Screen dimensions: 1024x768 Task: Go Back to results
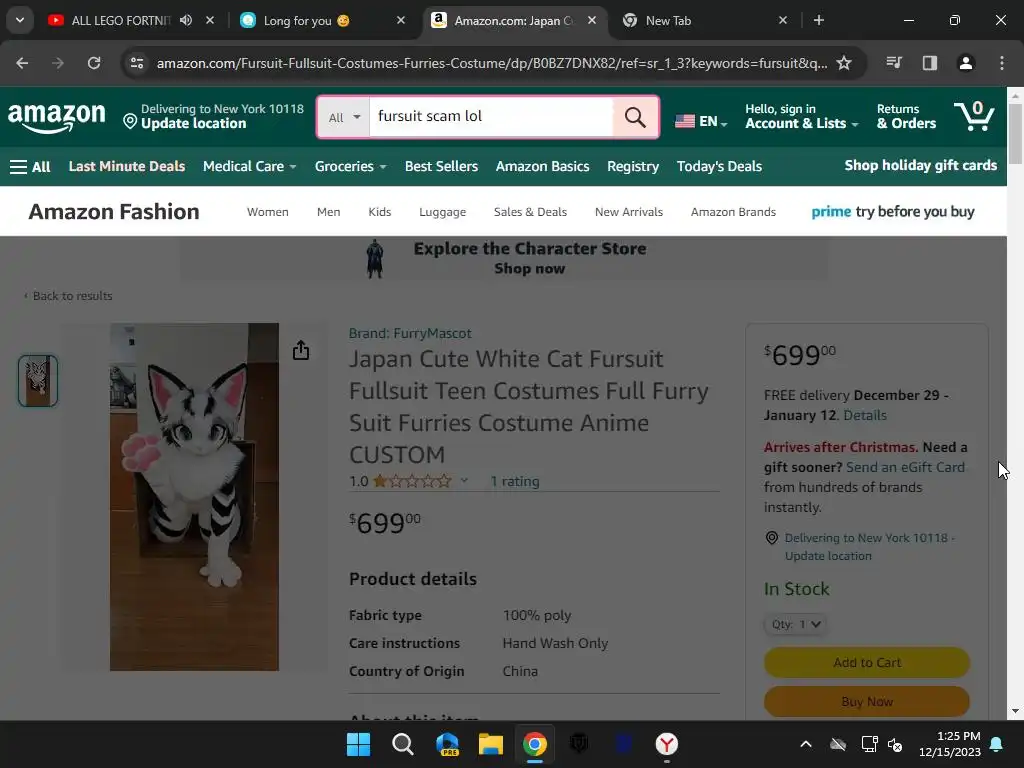[x=69, y=296]
